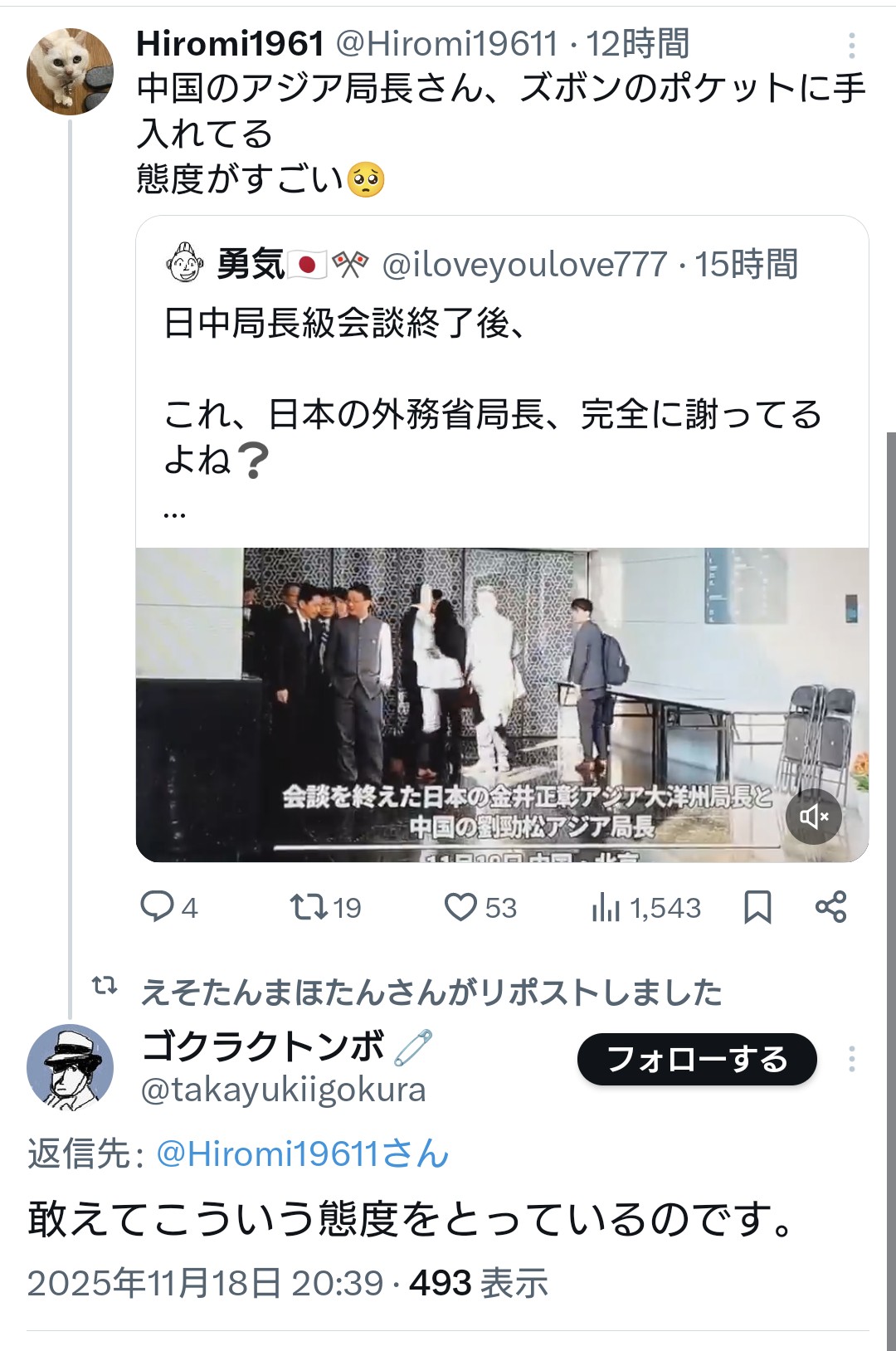The image size is (896, 1351).
Task: Follow ゴクラクトンボ with フォローする button
Action: [697, 1059]
